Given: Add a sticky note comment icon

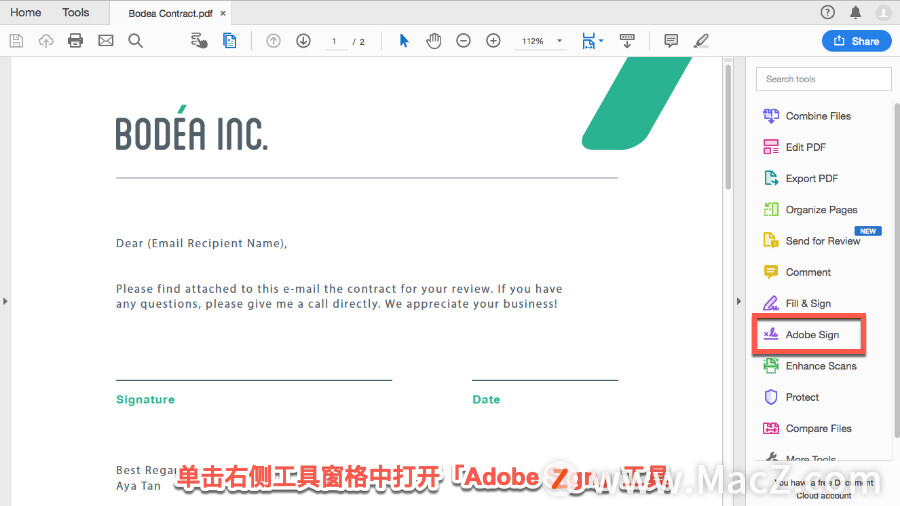Looking at the screenshot, I should pos(670,41).
